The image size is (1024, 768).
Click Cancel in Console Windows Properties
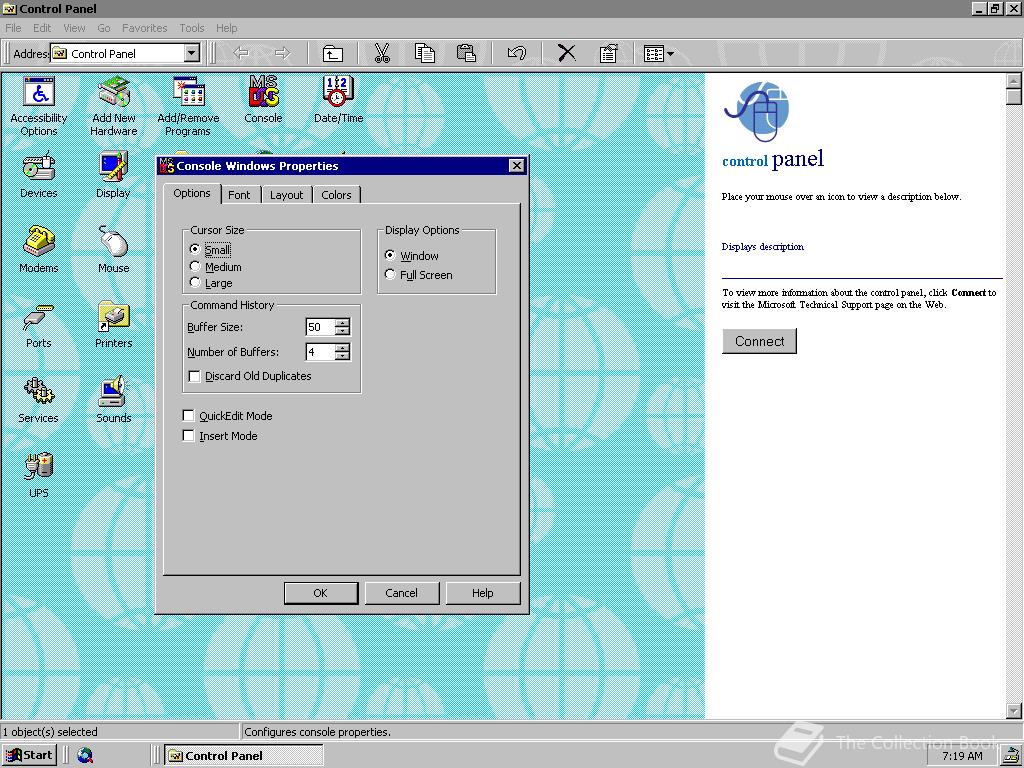(402, 593)
